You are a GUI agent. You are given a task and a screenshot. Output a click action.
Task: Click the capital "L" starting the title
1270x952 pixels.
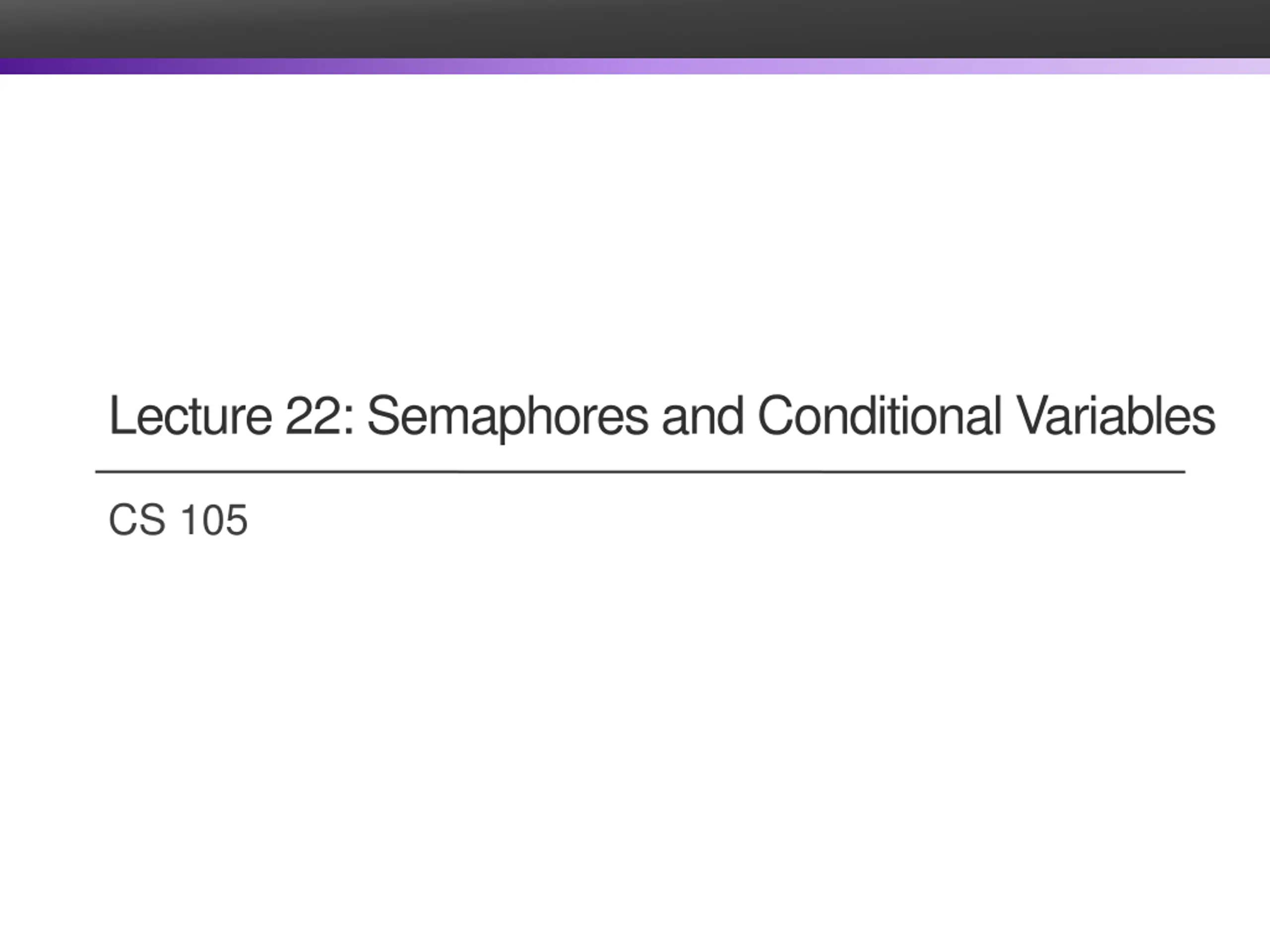pyautogui.click(x=121, y=416)
